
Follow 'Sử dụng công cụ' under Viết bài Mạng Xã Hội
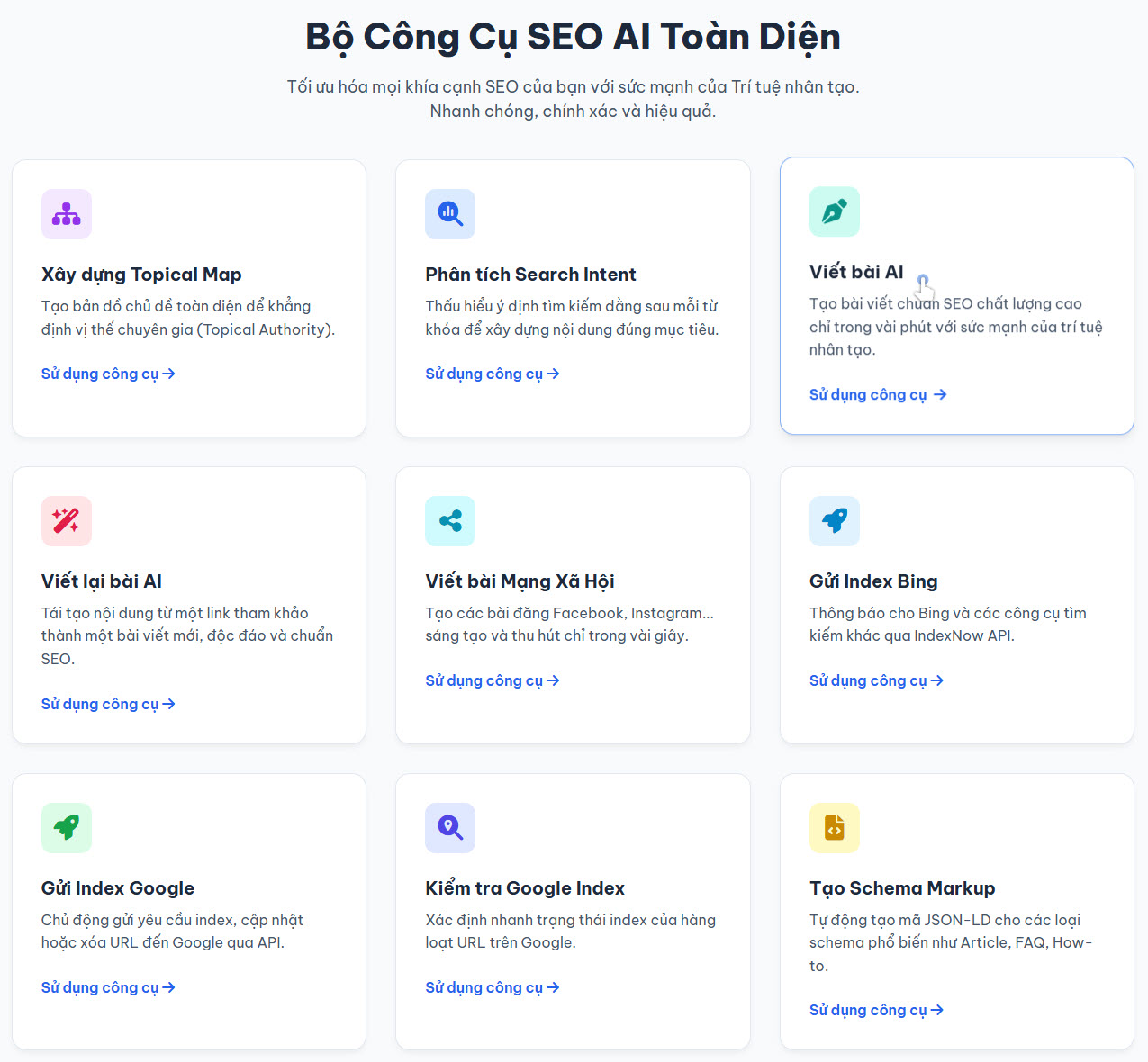point(493,680)
